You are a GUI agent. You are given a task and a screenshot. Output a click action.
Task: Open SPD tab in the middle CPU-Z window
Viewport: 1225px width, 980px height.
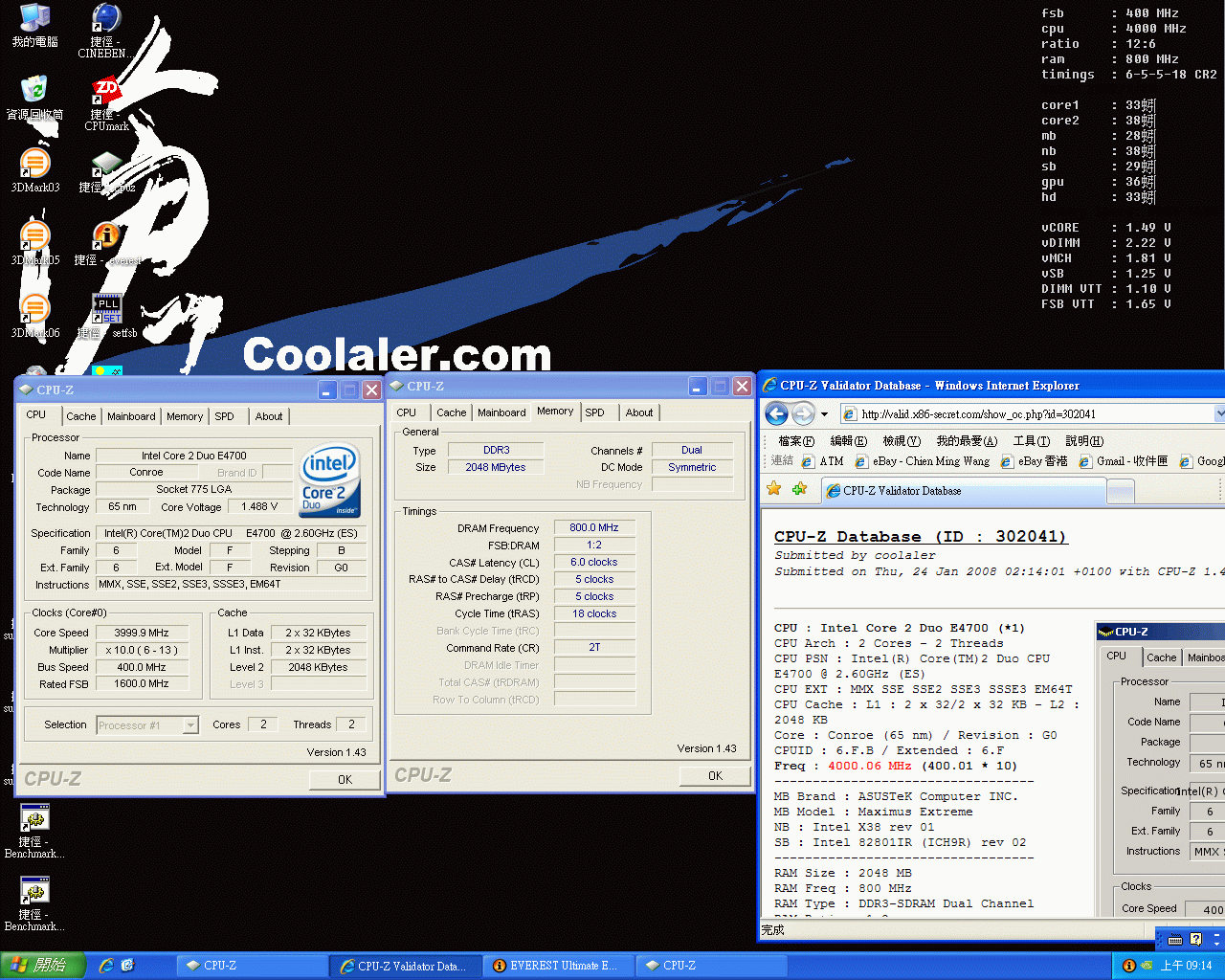595,412
